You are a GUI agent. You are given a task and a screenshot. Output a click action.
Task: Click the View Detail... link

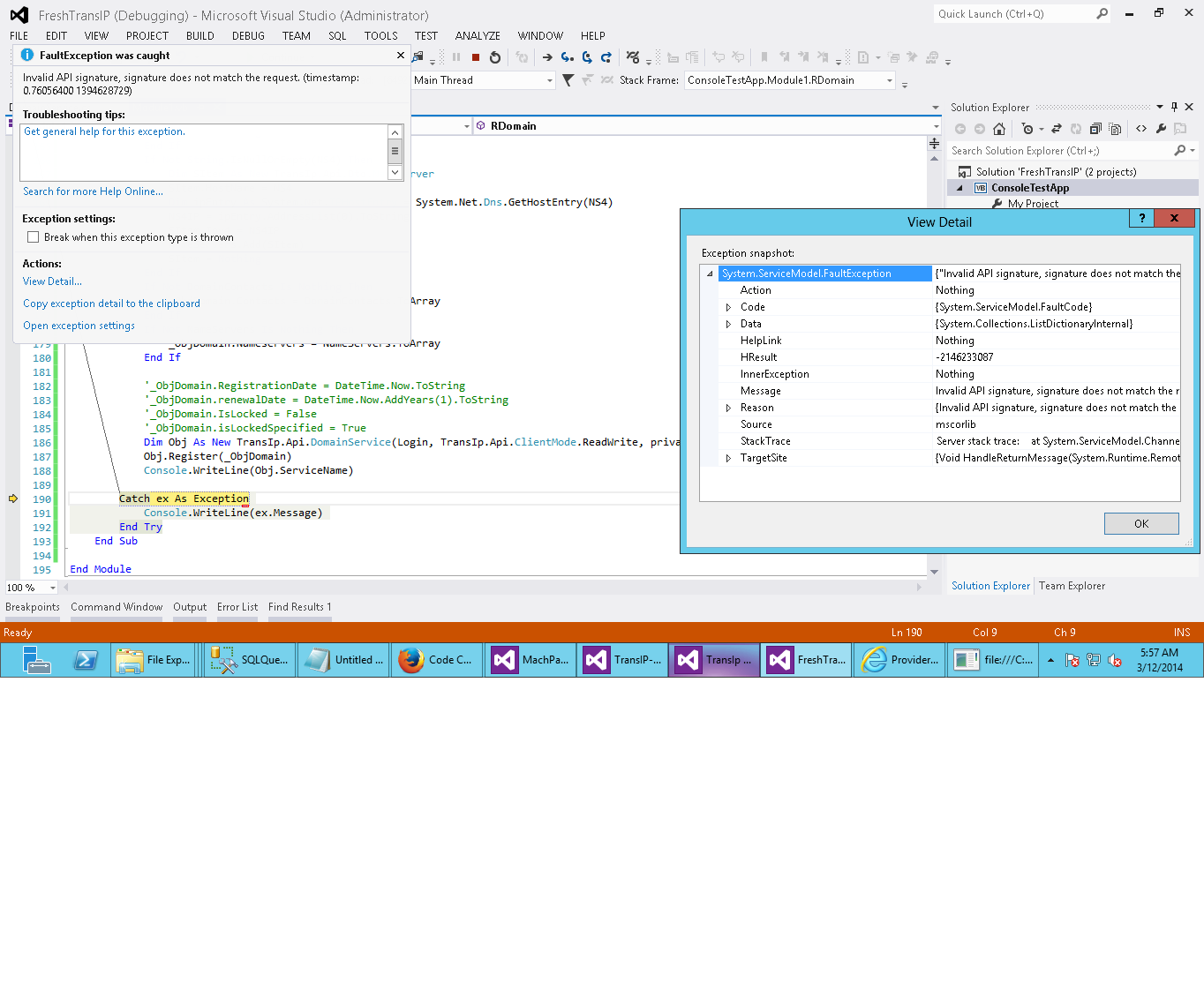point(52,281)
